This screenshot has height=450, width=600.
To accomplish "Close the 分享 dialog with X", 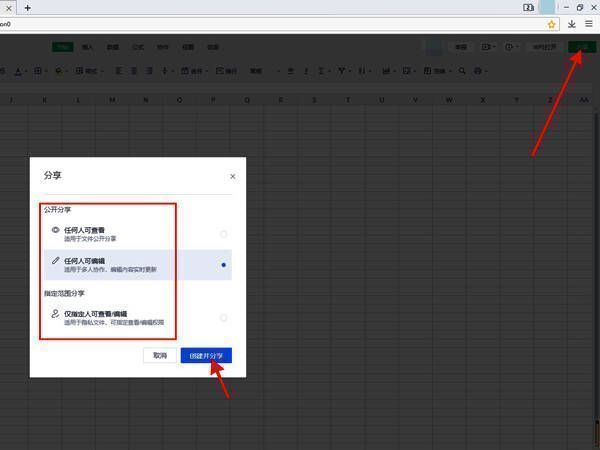I will 233,176.
